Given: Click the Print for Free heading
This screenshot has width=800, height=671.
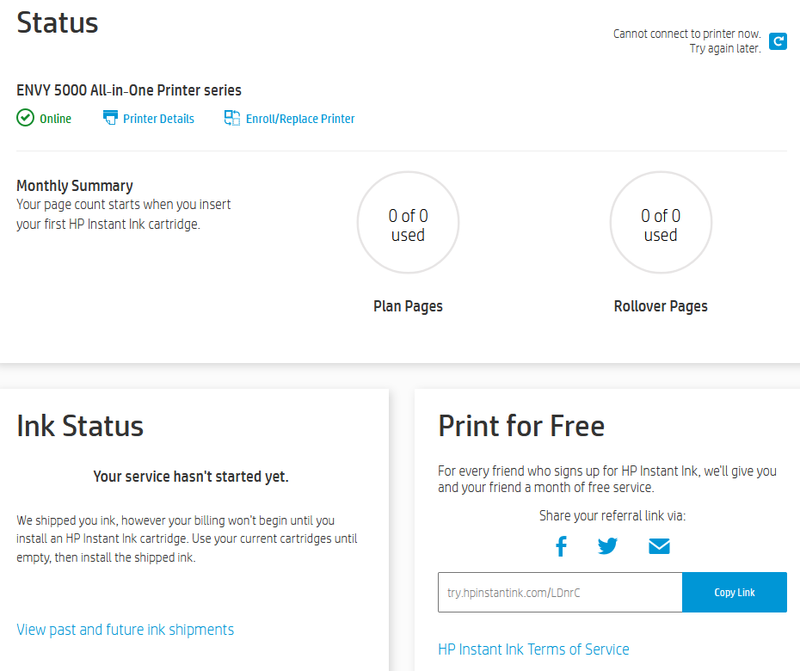Looking at the screenshot, I should (521, 426).
